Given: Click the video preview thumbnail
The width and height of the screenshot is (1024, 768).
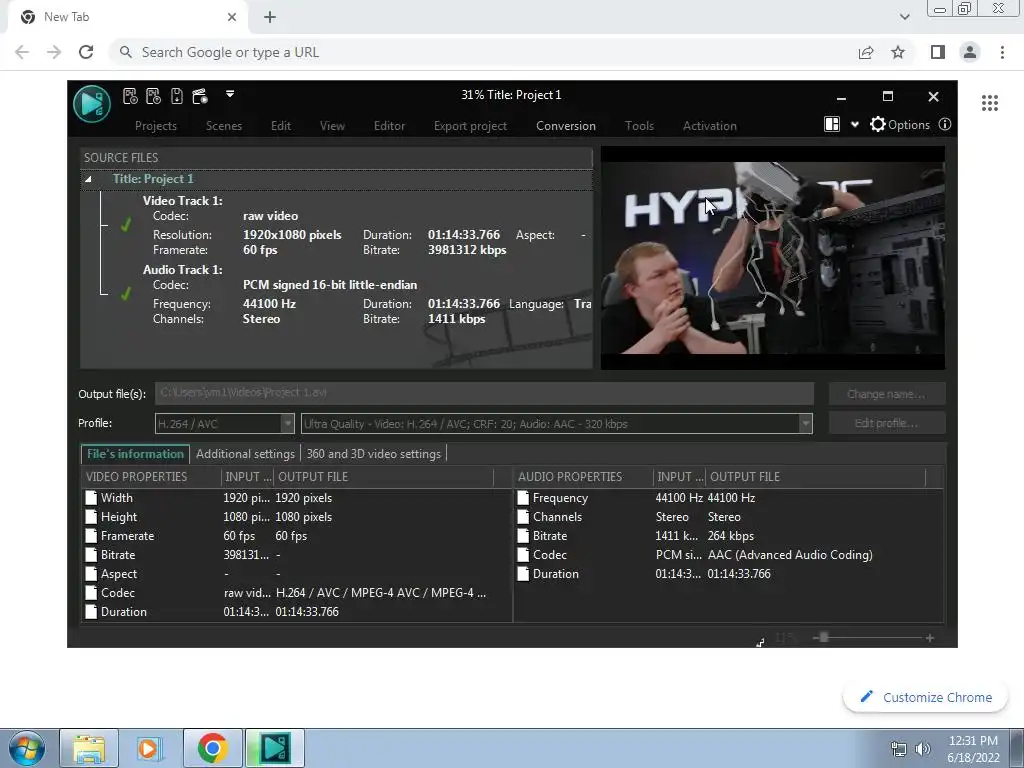Looking at the screenshot, I should (773, 257).
